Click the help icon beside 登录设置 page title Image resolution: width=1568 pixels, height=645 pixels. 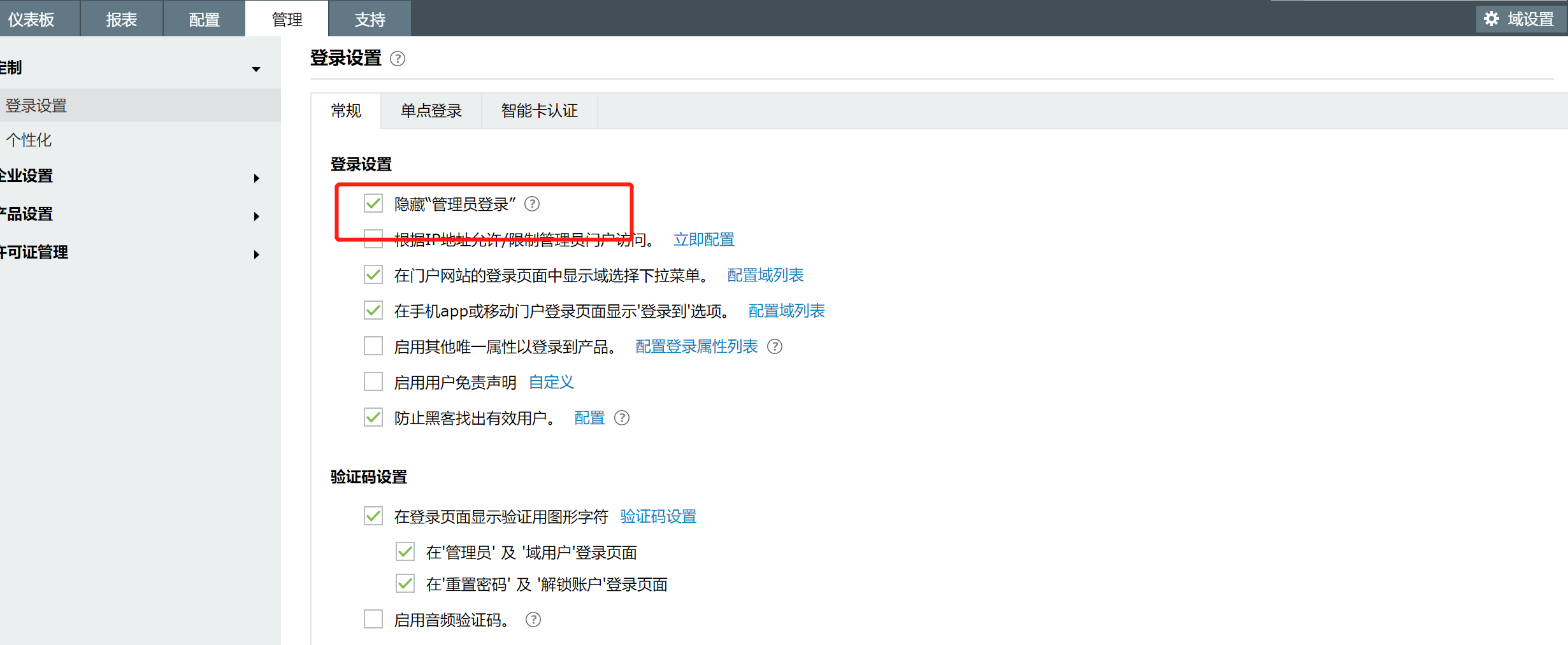[x=398, y=59]
